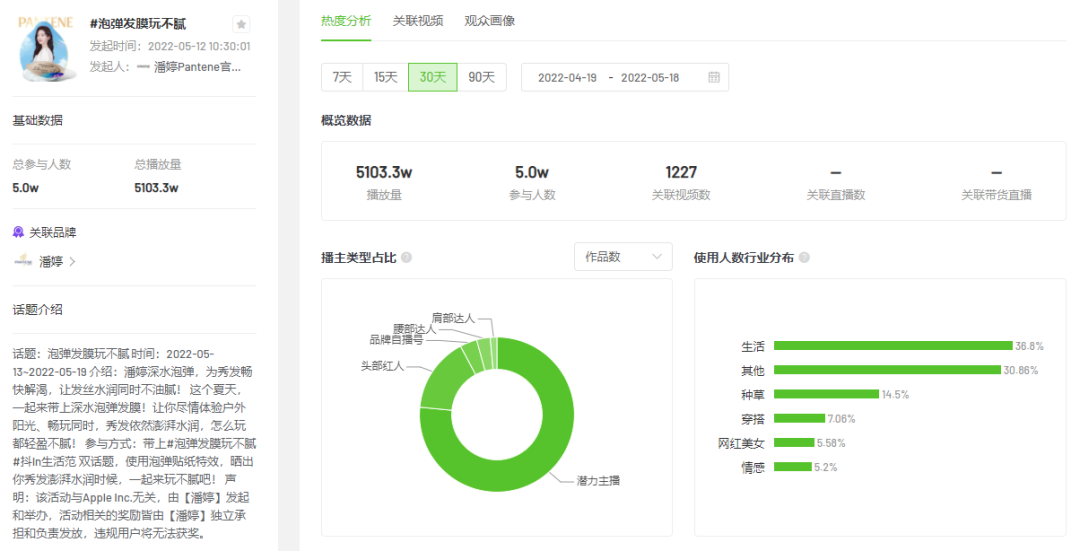Click the 穿搭 7.06% bar
The height and width of the screenshot is (551, 1080).
point(799,418)
